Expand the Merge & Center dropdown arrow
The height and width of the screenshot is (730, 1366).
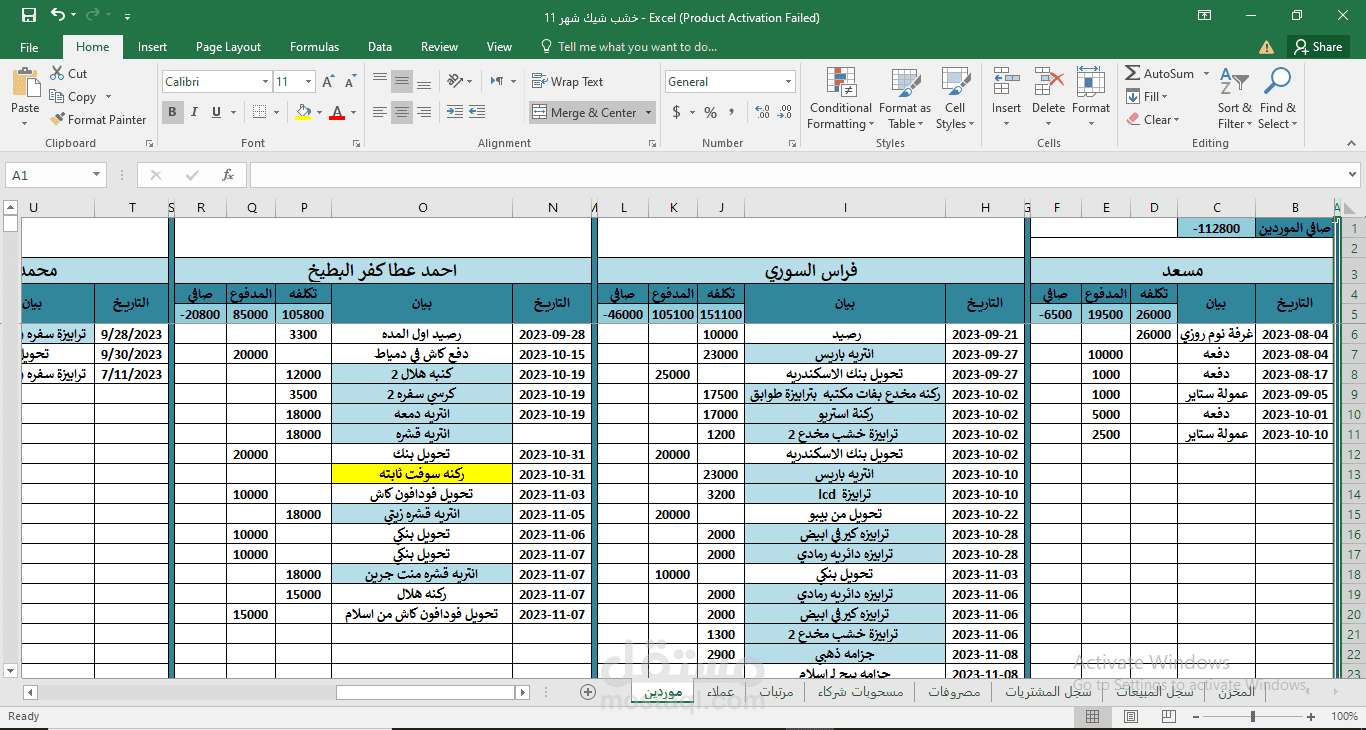click(648, 113)
